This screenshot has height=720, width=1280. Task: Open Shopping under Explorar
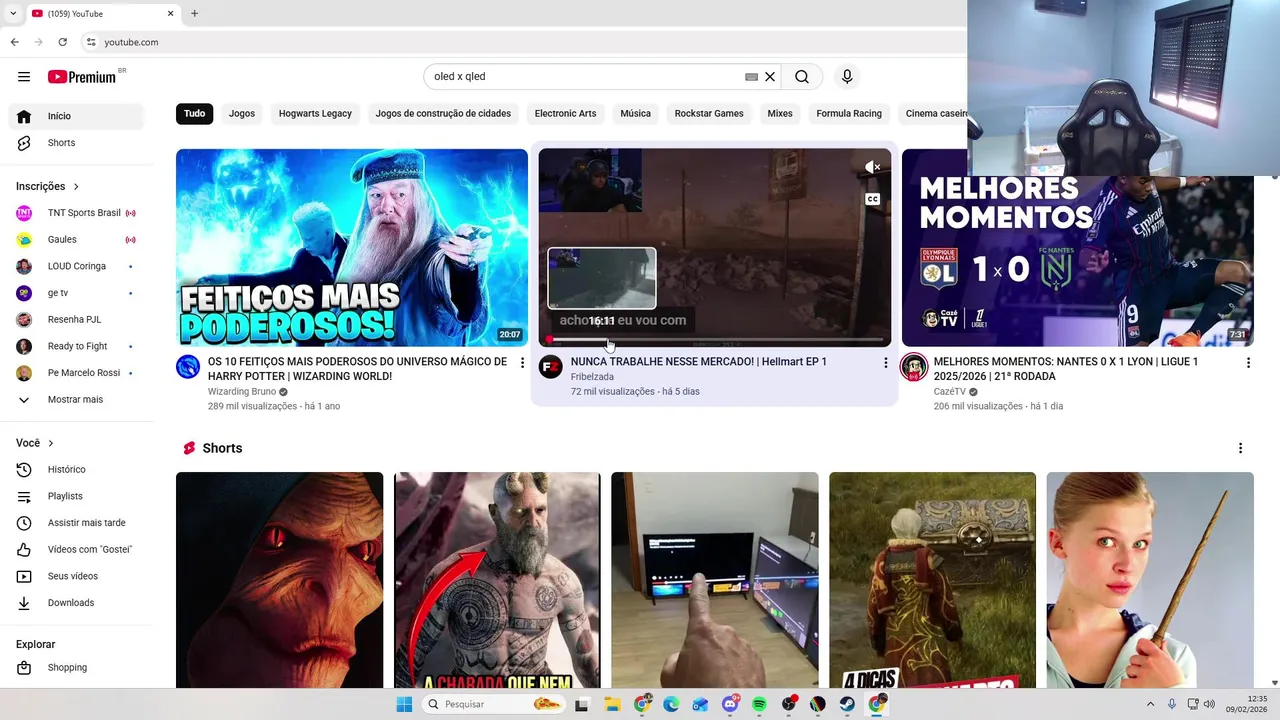tap(76, 668)
